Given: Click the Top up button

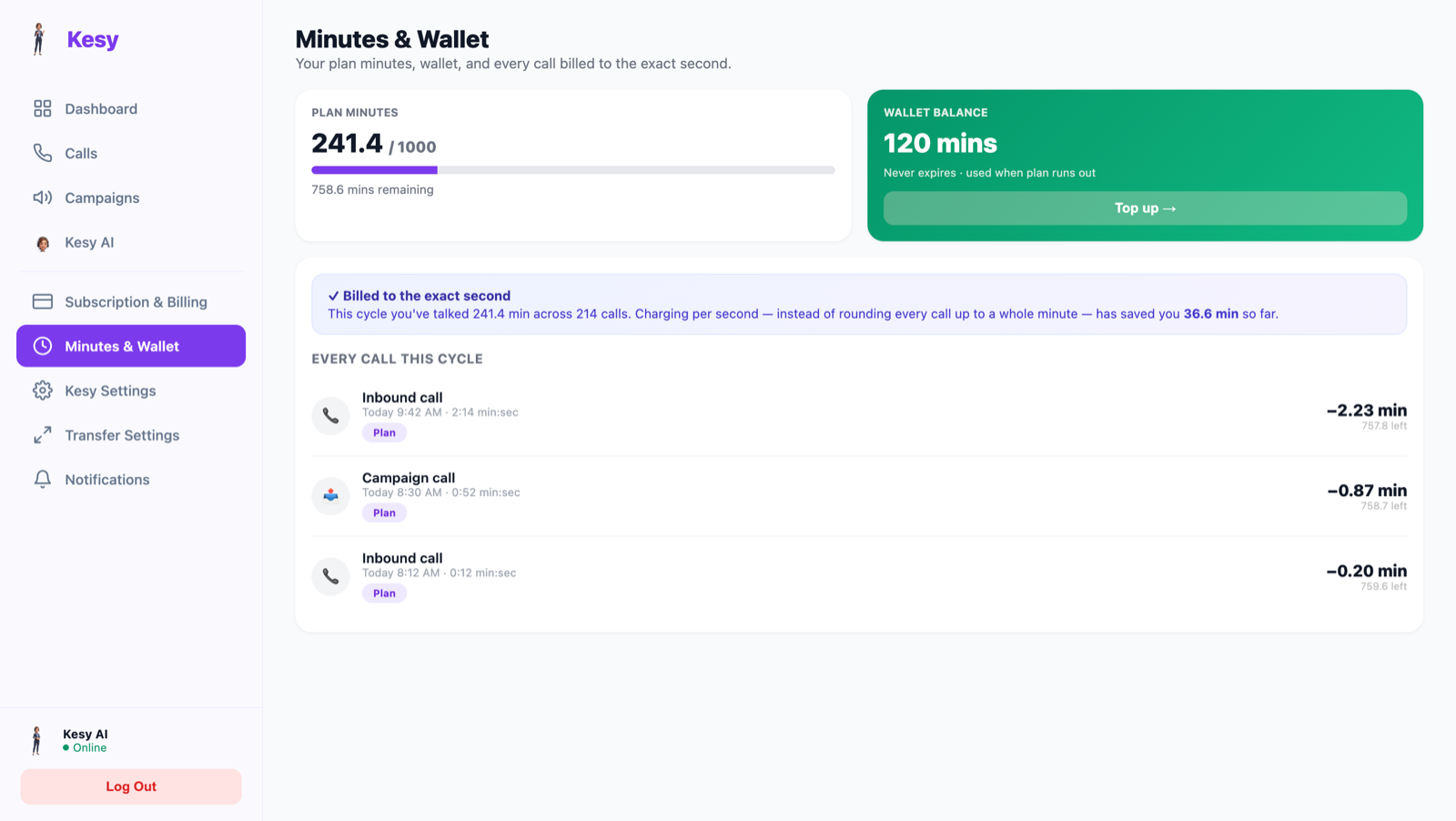Looking at the screenshot, I should tap(1145, 208).
